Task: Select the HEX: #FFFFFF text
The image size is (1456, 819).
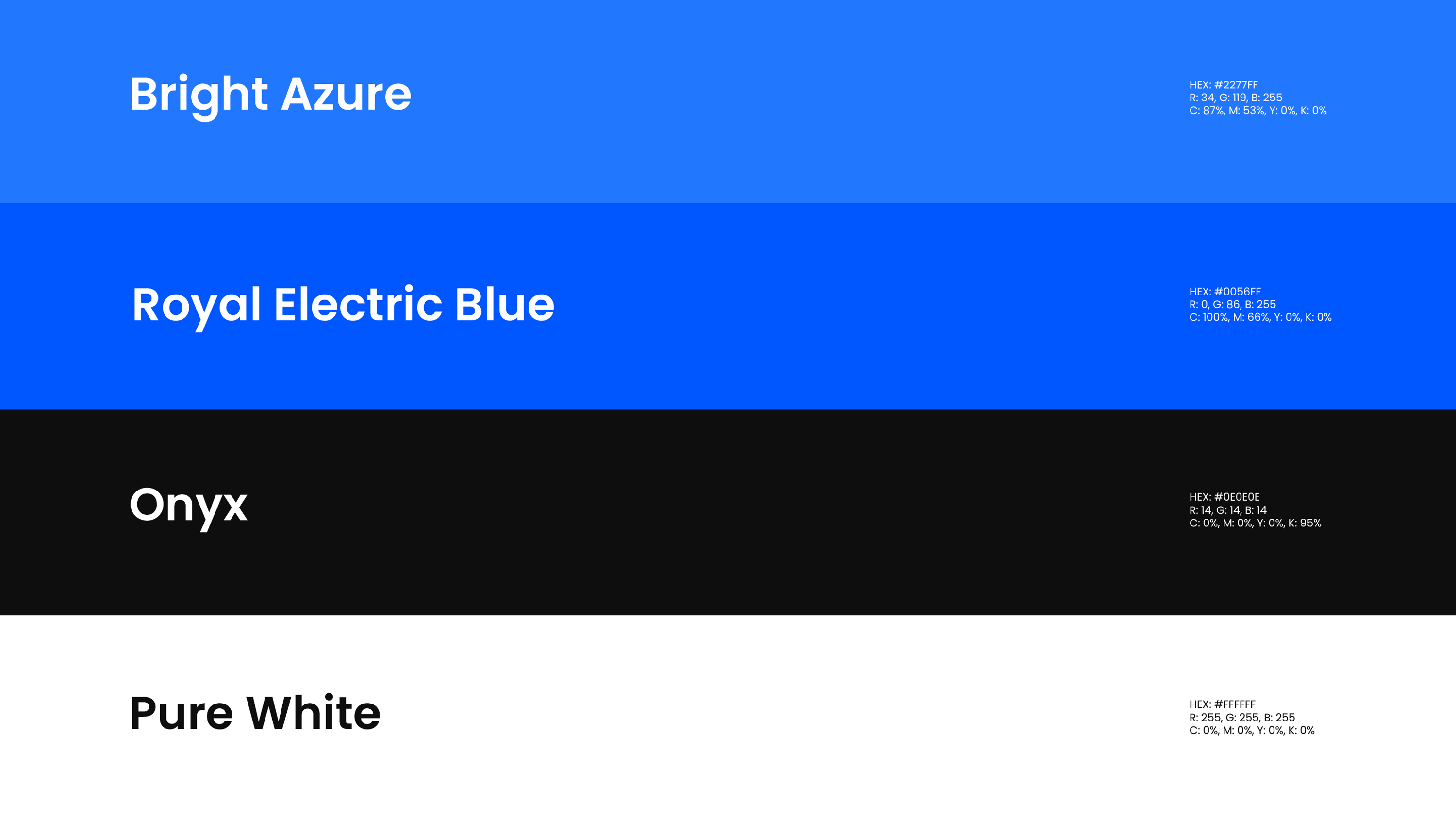Action: [x=1222, y=704]
